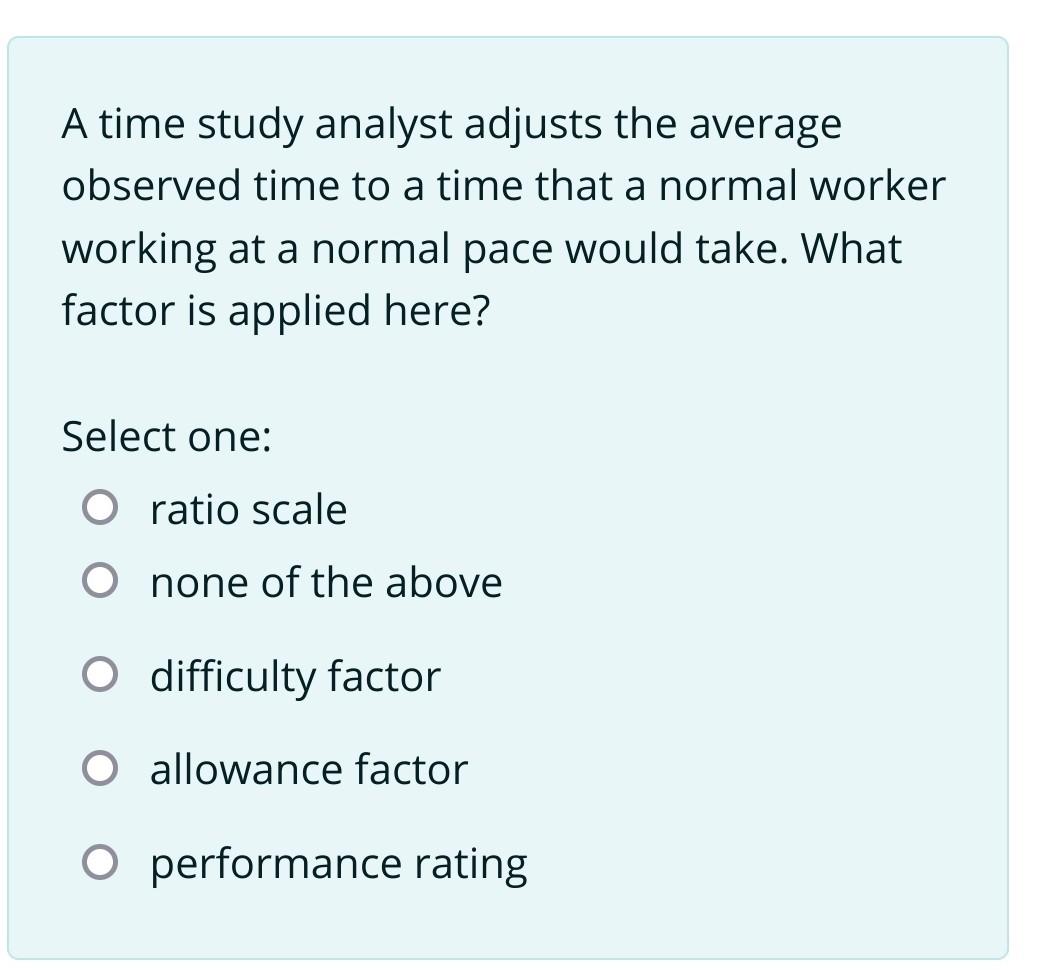
Task: Select the difficulty factor option
Action: (x=101, y=674)
